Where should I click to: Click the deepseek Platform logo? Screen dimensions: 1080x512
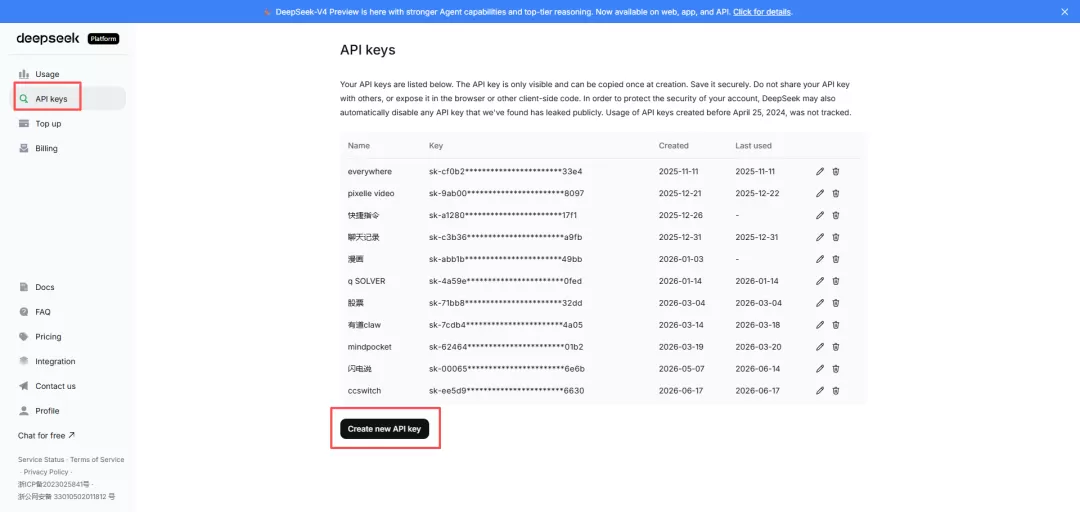click(x=68, y=39)
